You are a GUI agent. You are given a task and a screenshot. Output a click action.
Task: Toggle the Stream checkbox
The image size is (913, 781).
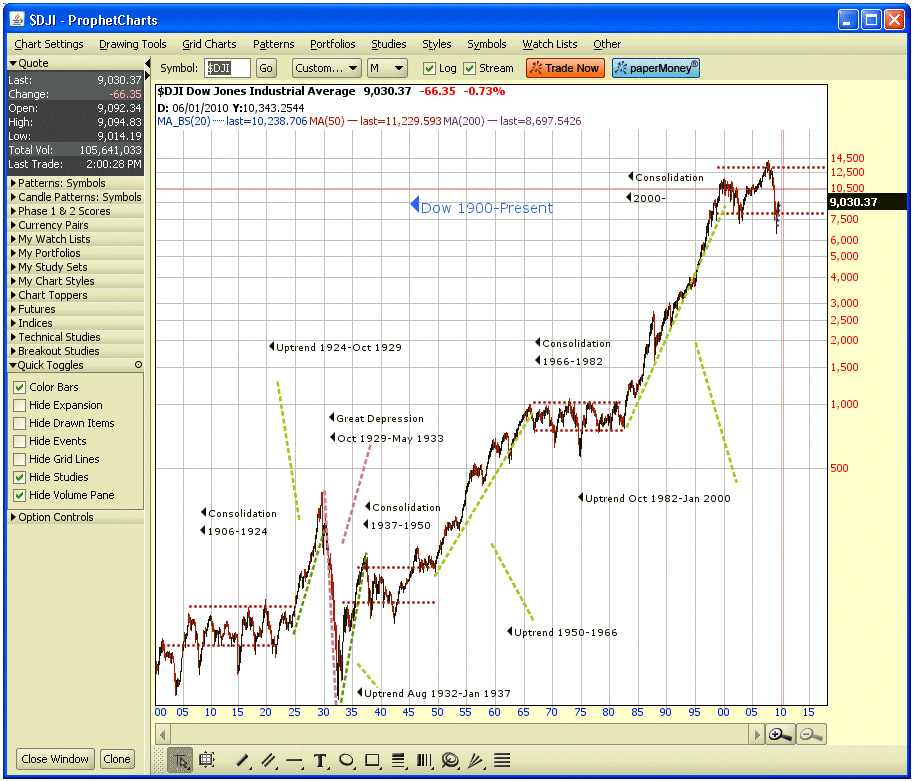coord(470,69)
